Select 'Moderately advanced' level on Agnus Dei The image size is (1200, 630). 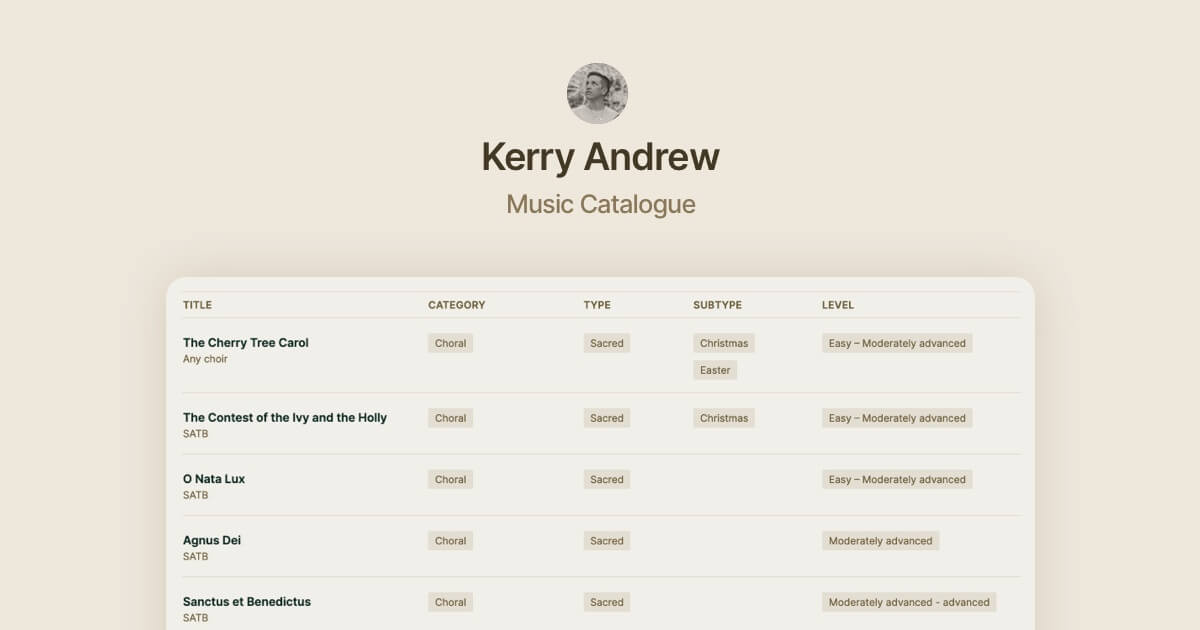coord(881,540)
